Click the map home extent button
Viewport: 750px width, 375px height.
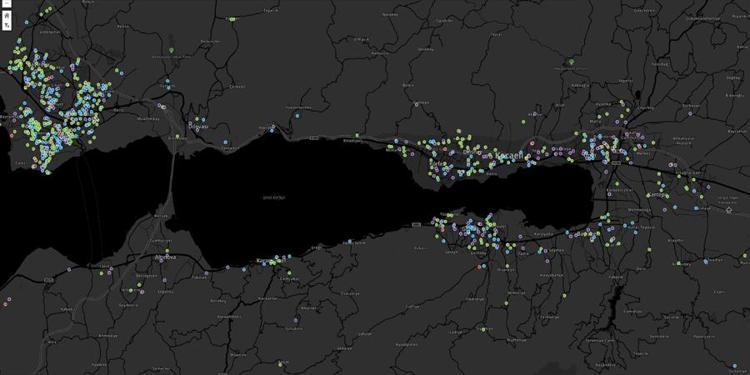coord(7,16)
